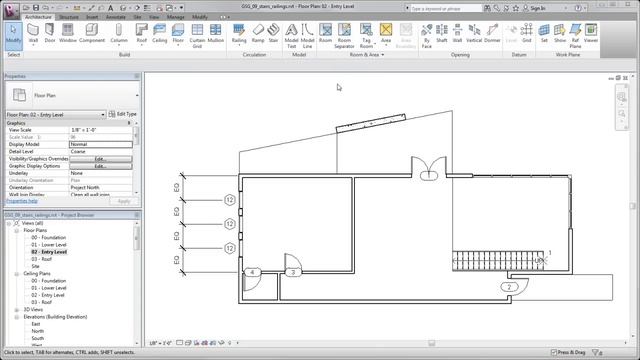Click the Project Browser vertical scrollbar
This screenshot has width=640, height=360.
[x=137, y=282]
